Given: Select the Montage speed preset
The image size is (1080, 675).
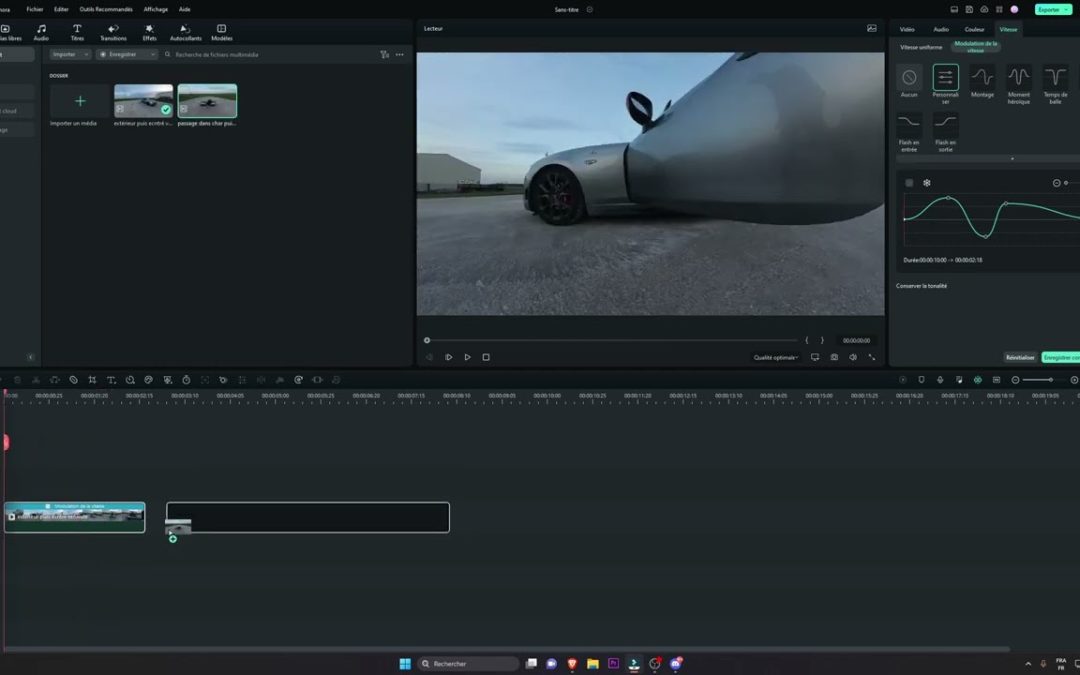Looking at the screenshot, I should coord(982,81).
